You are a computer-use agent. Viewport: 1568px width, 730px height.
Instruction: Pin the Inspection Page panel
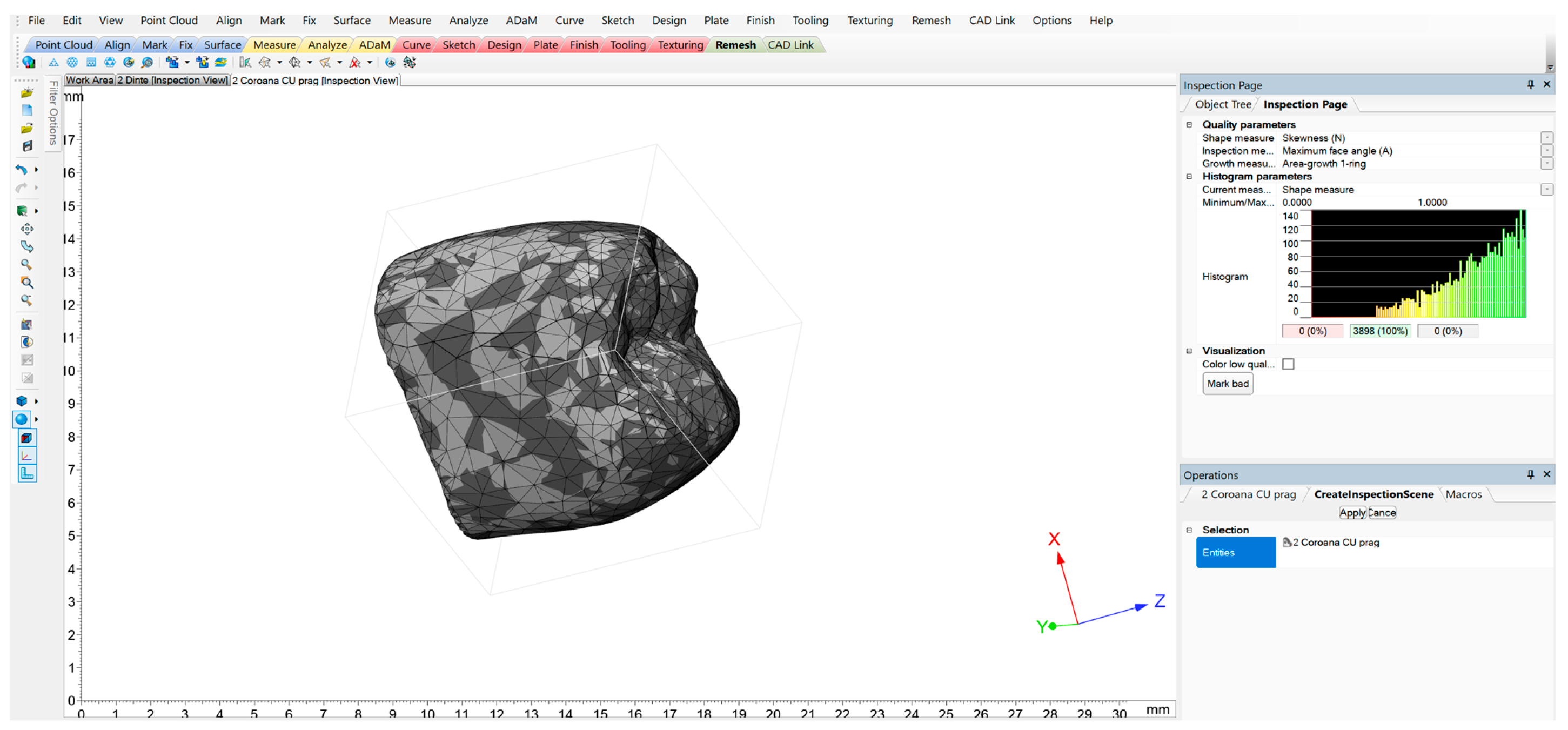point(1530,85)
